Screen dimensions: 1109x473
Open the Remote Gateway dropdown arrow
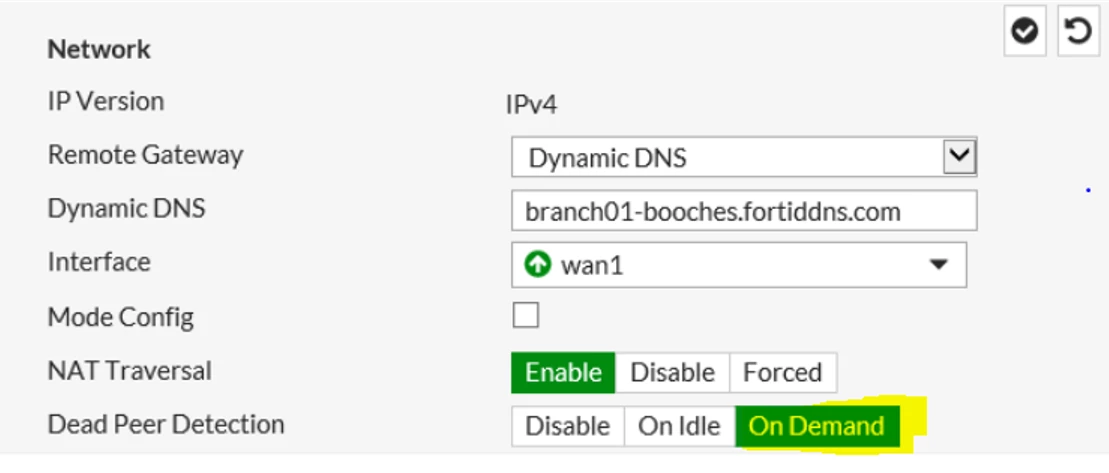[960, 157]
